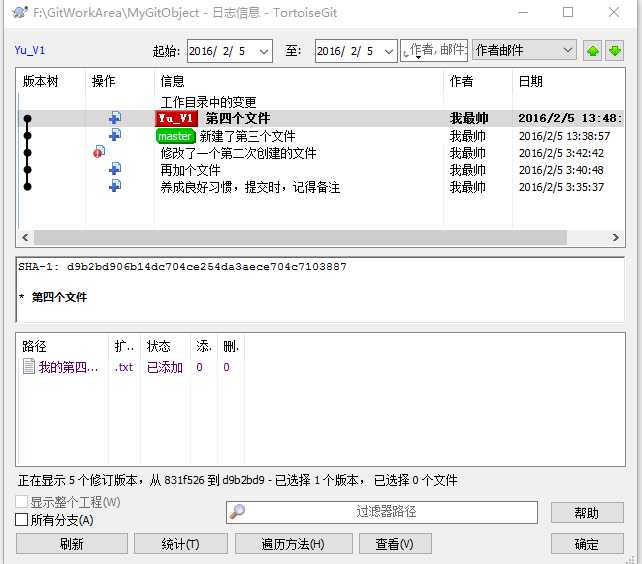Click the red Yu_V1 branch label
The width and height of the screenshot is (642, 564).
tap(176, 118)
